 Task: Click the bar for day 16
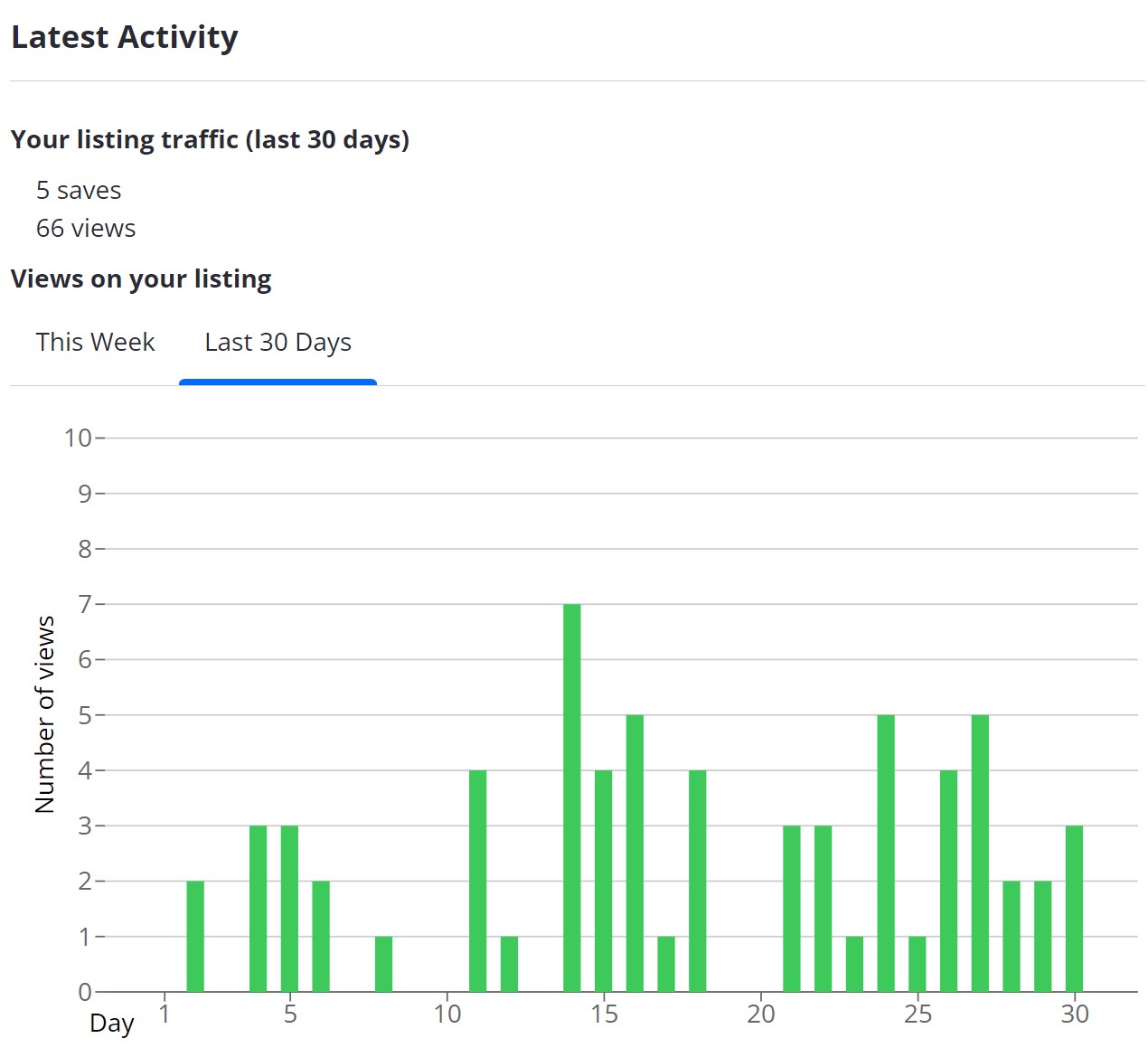click(635, 853)
